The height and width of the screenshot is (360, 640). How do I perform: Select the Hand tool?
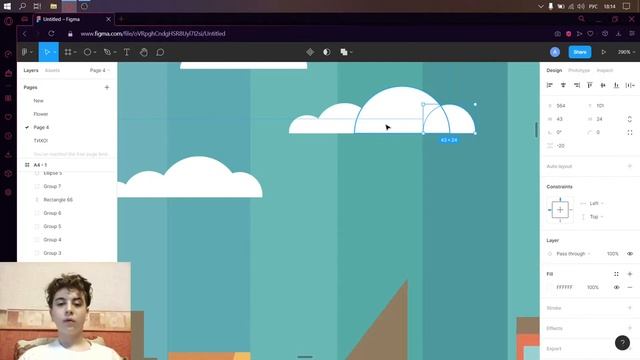pos(143,52)
